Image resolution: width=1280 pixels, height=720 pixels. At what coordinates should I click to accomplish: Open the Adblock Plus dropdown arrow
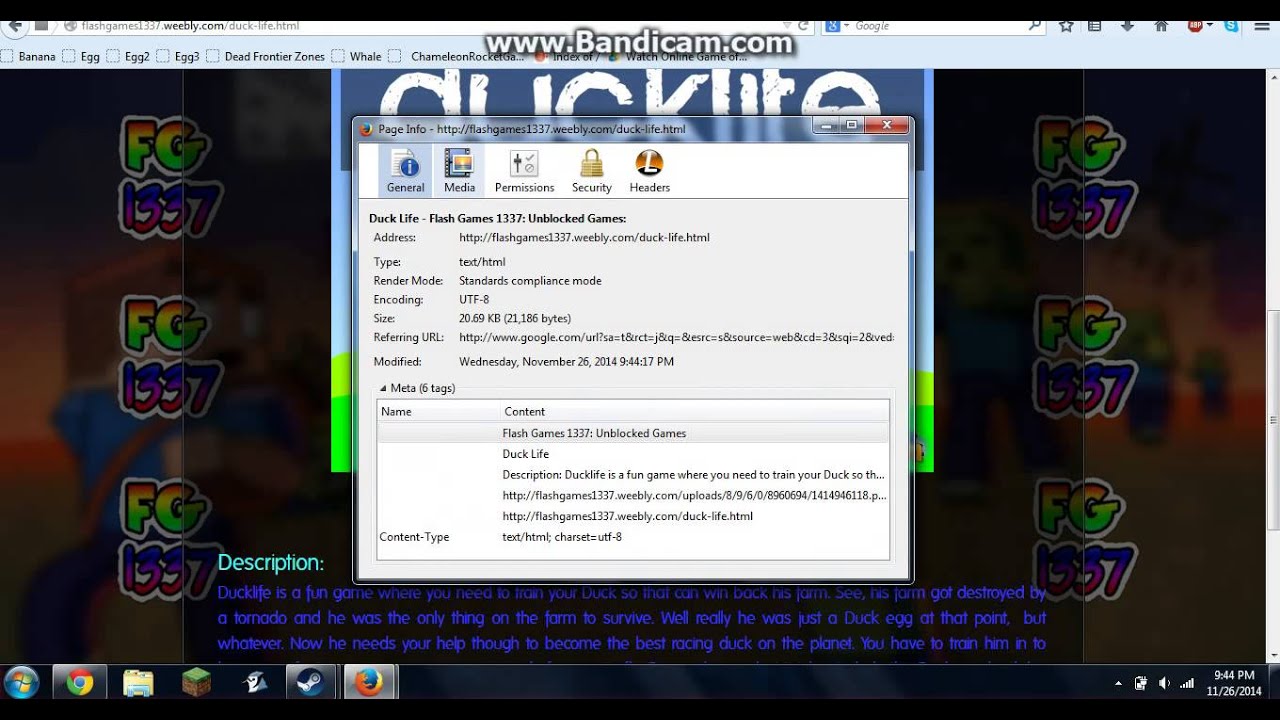click(x=1209, y=26)
